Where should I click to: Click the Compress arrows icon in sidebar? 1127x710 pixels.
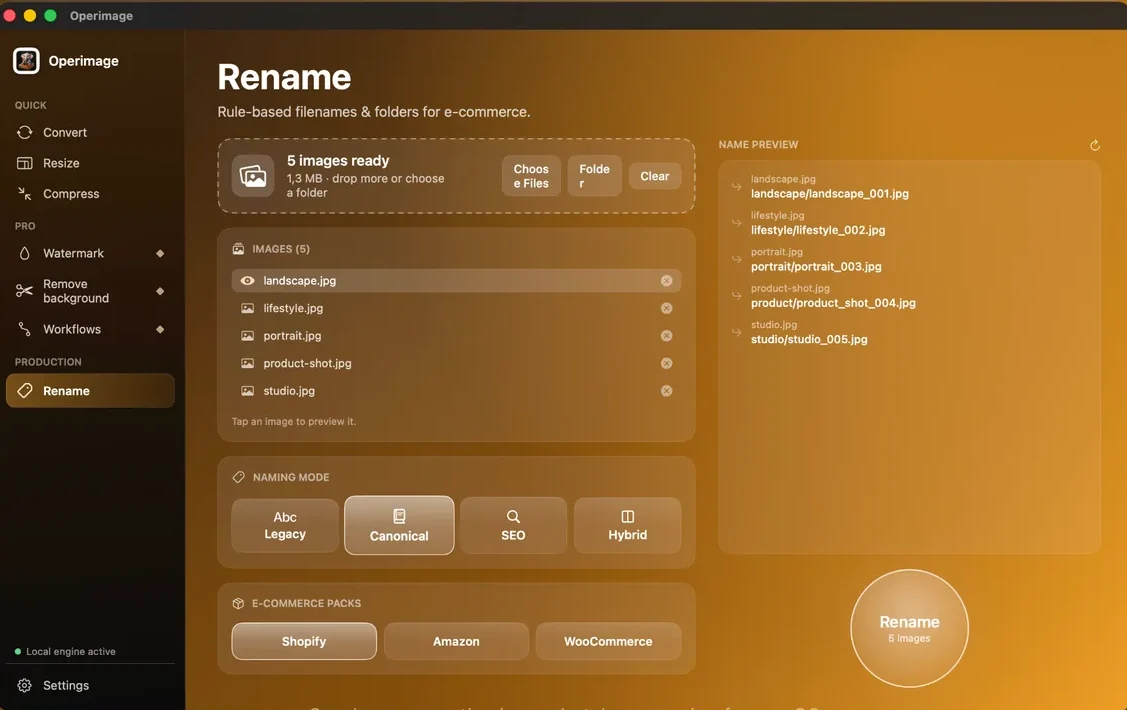point(24,193)
